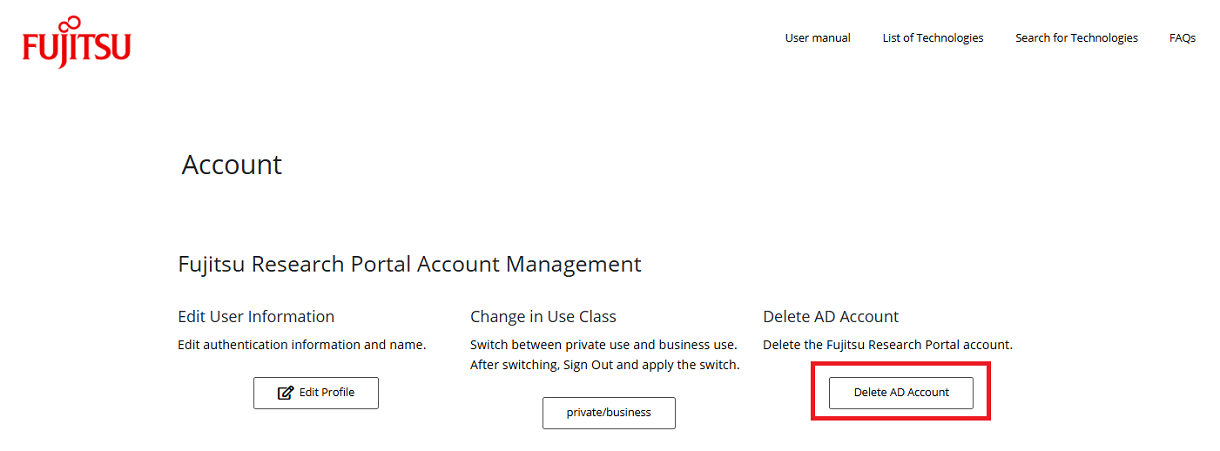Screen dimensions: 1220x451
Task: Select the Delete AD Account section heading
Action: (x=831, y=317)
